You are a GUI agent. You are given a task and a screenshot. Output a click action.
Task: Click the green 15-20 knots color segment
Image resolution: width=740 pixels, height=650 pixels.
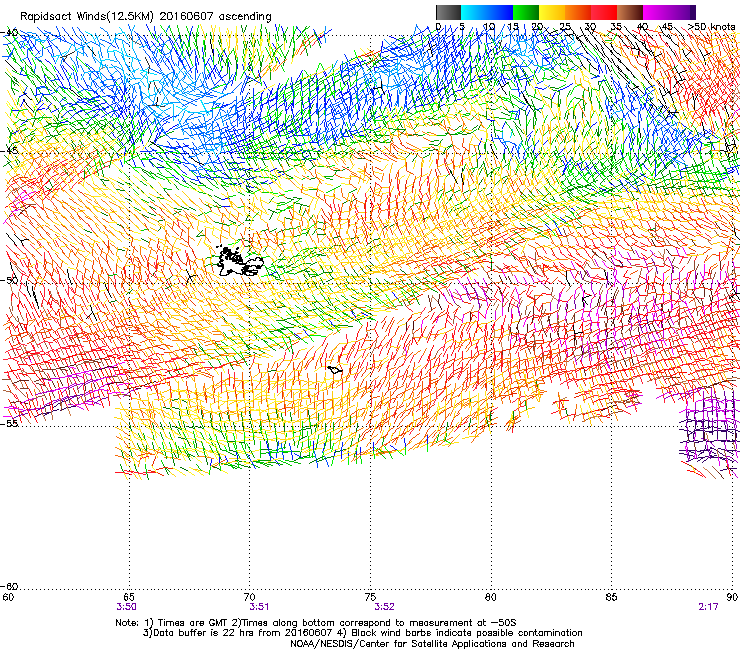[526, 12]
